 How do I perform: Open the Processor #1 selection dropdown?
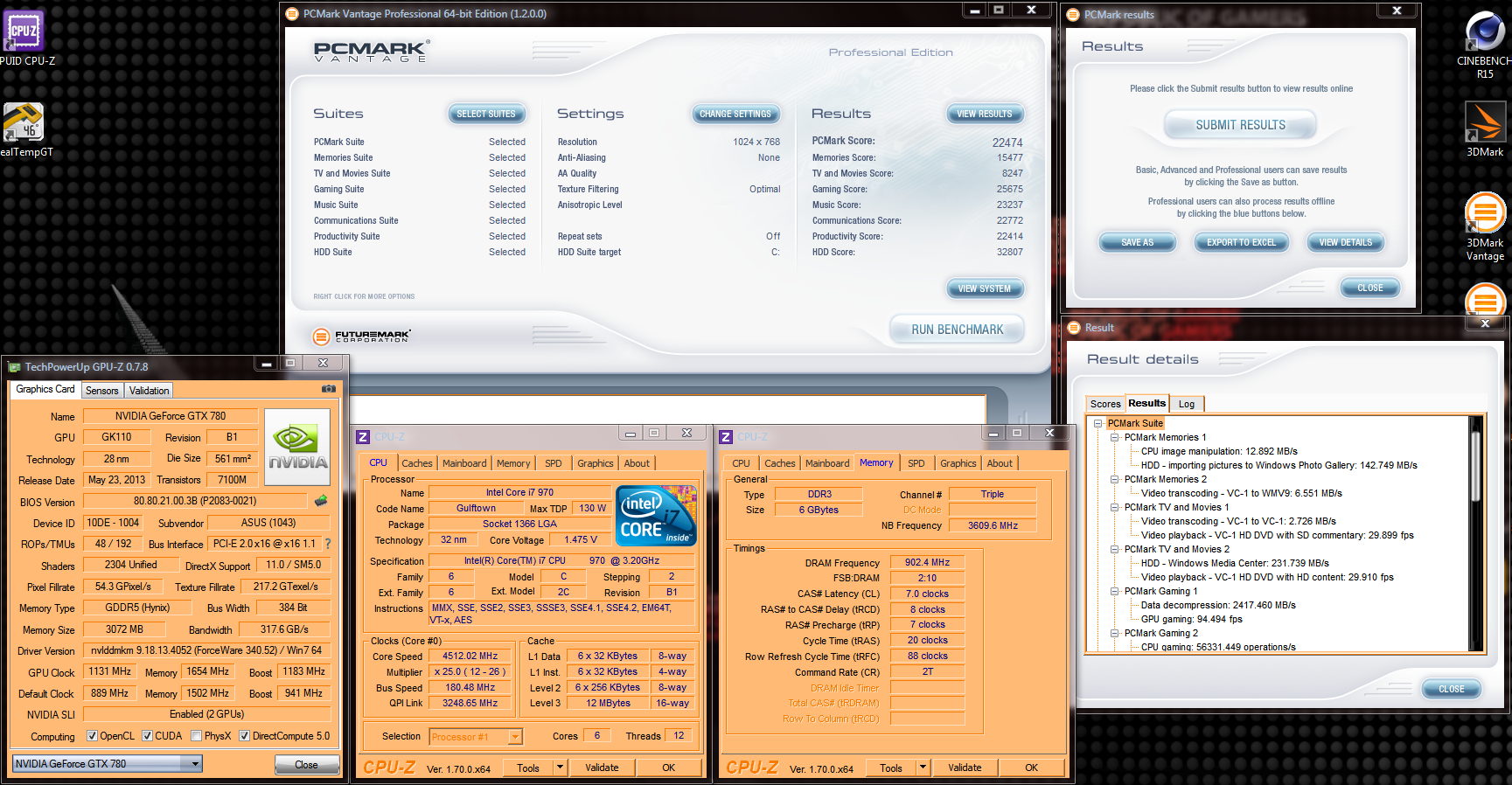pyautogui.click(x=476, y=737)
